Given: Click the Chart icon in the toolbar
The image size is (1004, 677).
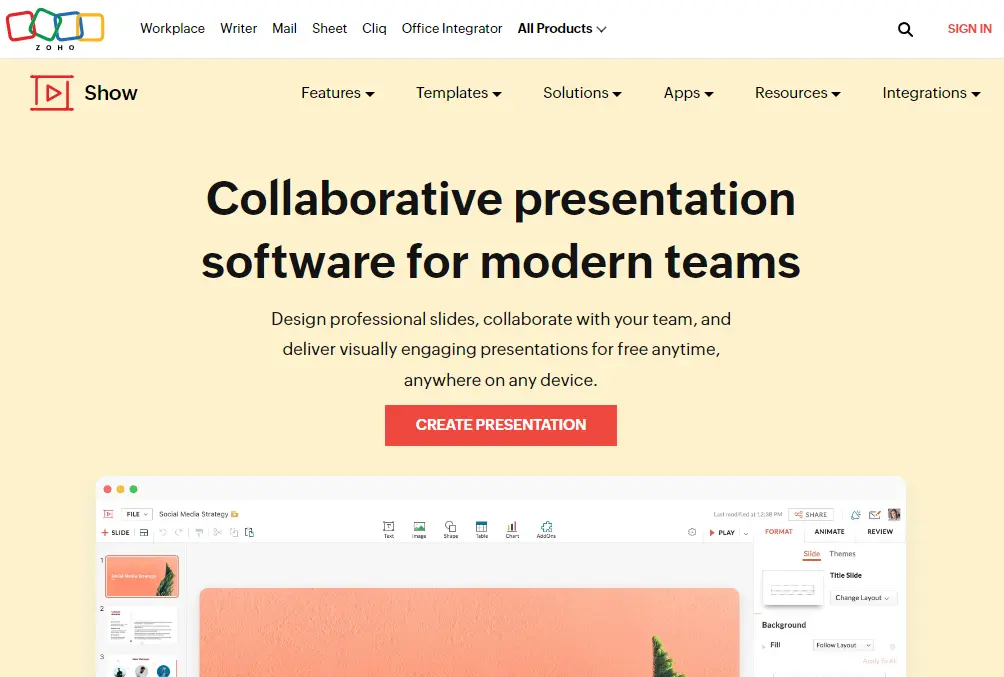Looking at the screenshot, I should coord(512,528).
